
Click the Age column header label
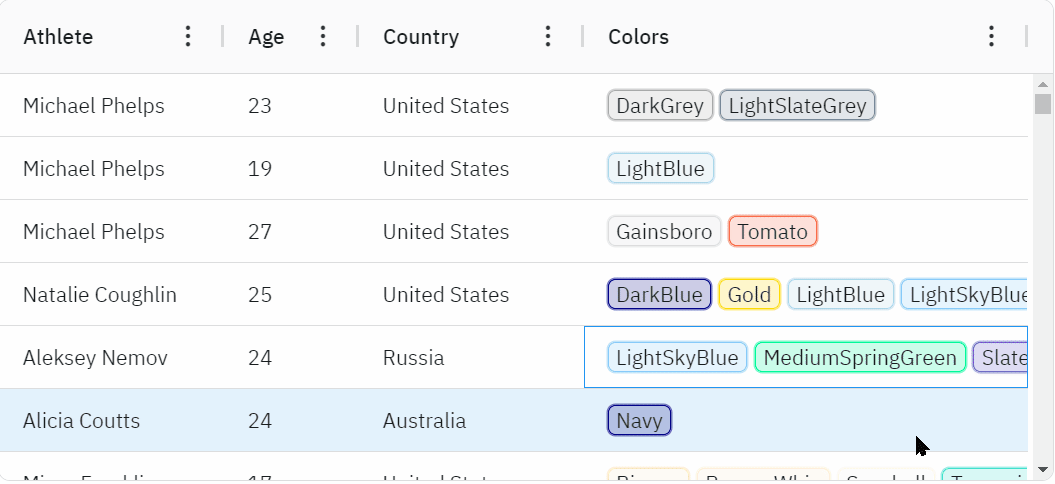click(266, 36)
